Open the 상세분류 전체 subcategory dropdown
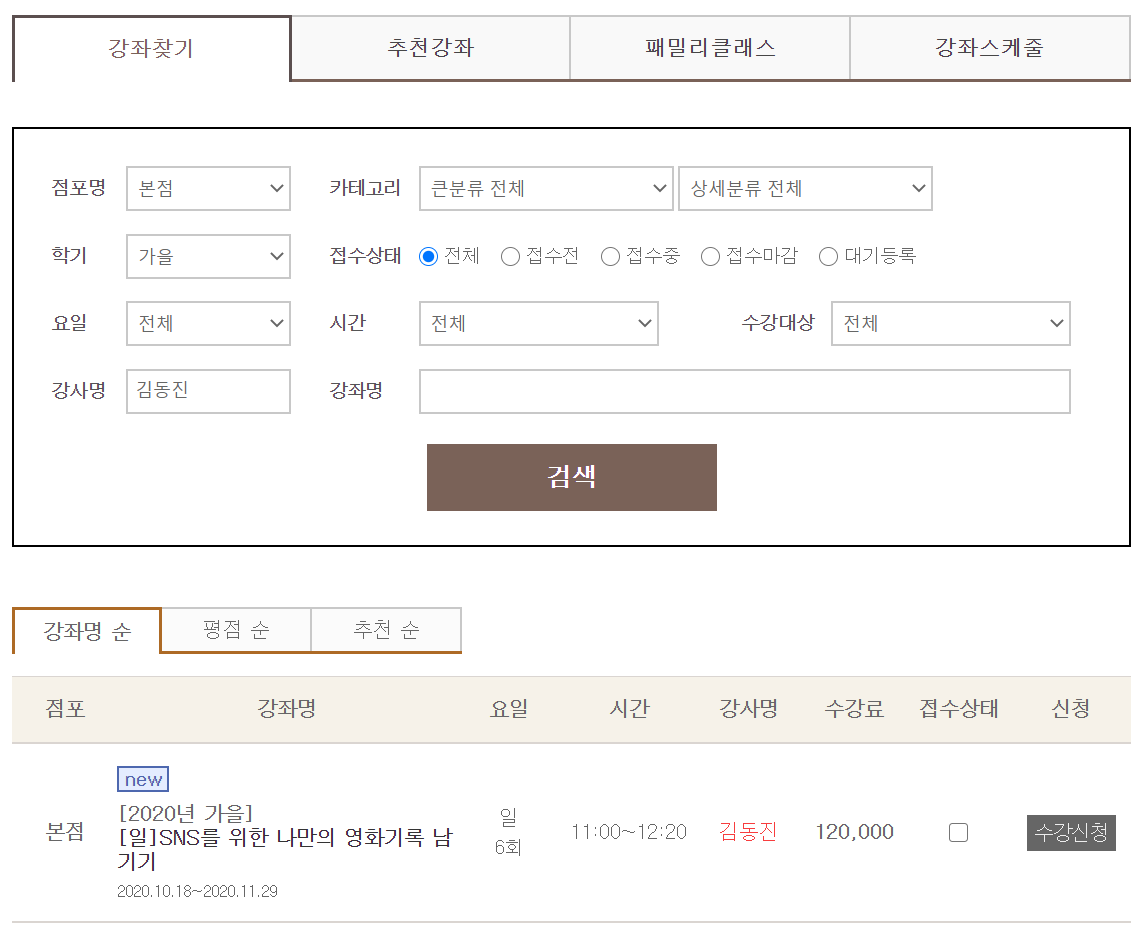 point(805,188)
